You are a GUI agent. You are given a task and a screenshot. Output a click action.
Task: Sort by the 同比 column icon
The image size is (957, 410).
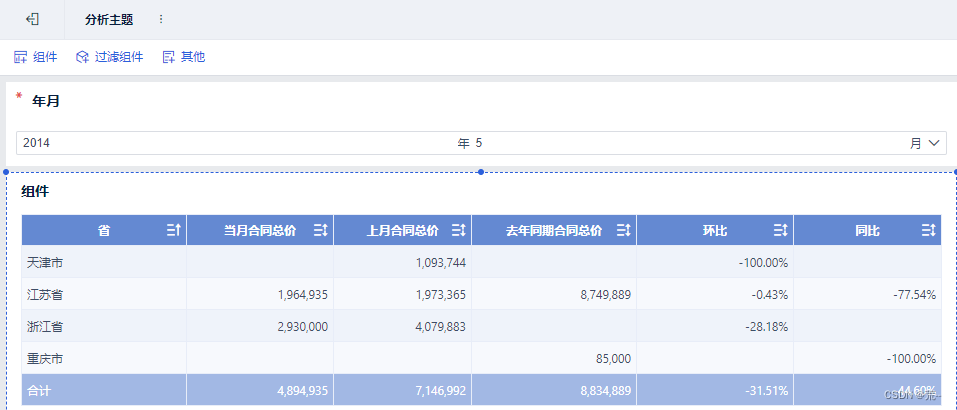(929, 230)
